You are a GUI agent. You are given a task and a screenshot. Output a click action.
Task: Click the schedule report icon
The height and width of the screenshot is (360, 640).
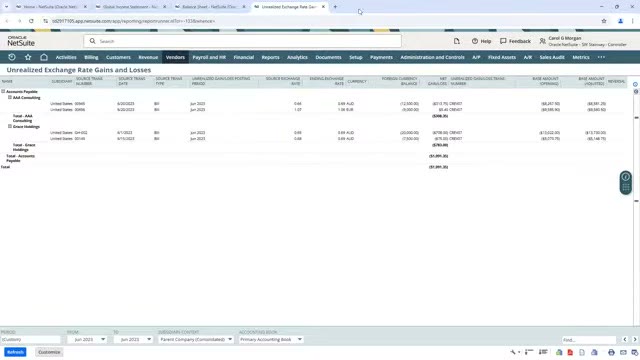(x=634, y=352)
